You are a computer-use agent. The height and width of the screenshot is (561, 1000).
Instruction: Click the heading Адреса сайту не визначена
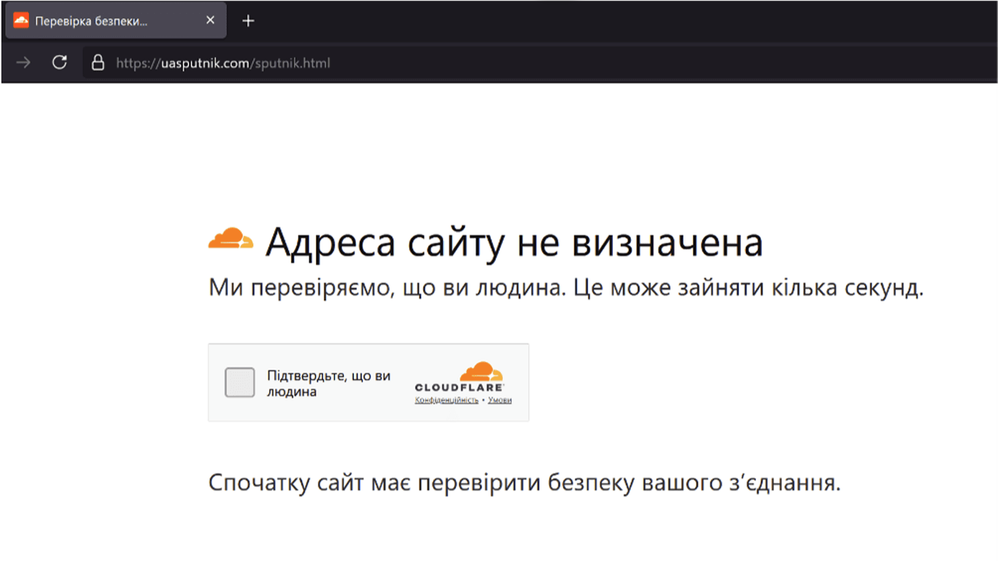point(514,242)
